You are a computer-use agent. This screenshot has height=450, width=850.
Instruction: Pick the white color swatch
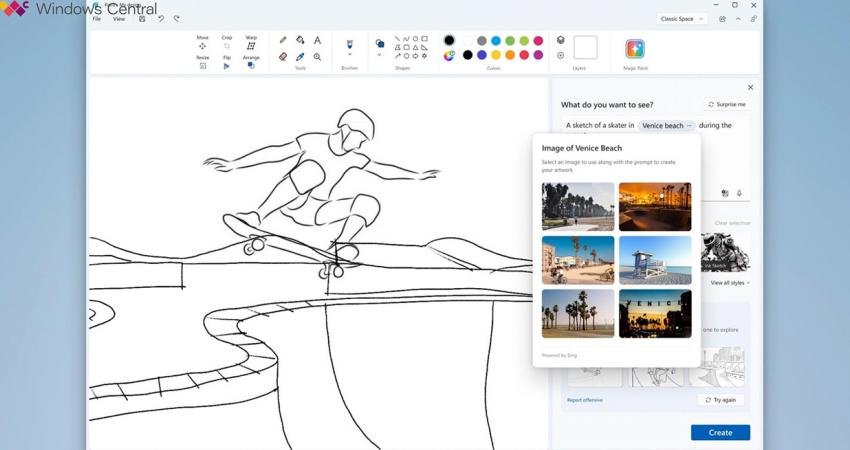467,41
